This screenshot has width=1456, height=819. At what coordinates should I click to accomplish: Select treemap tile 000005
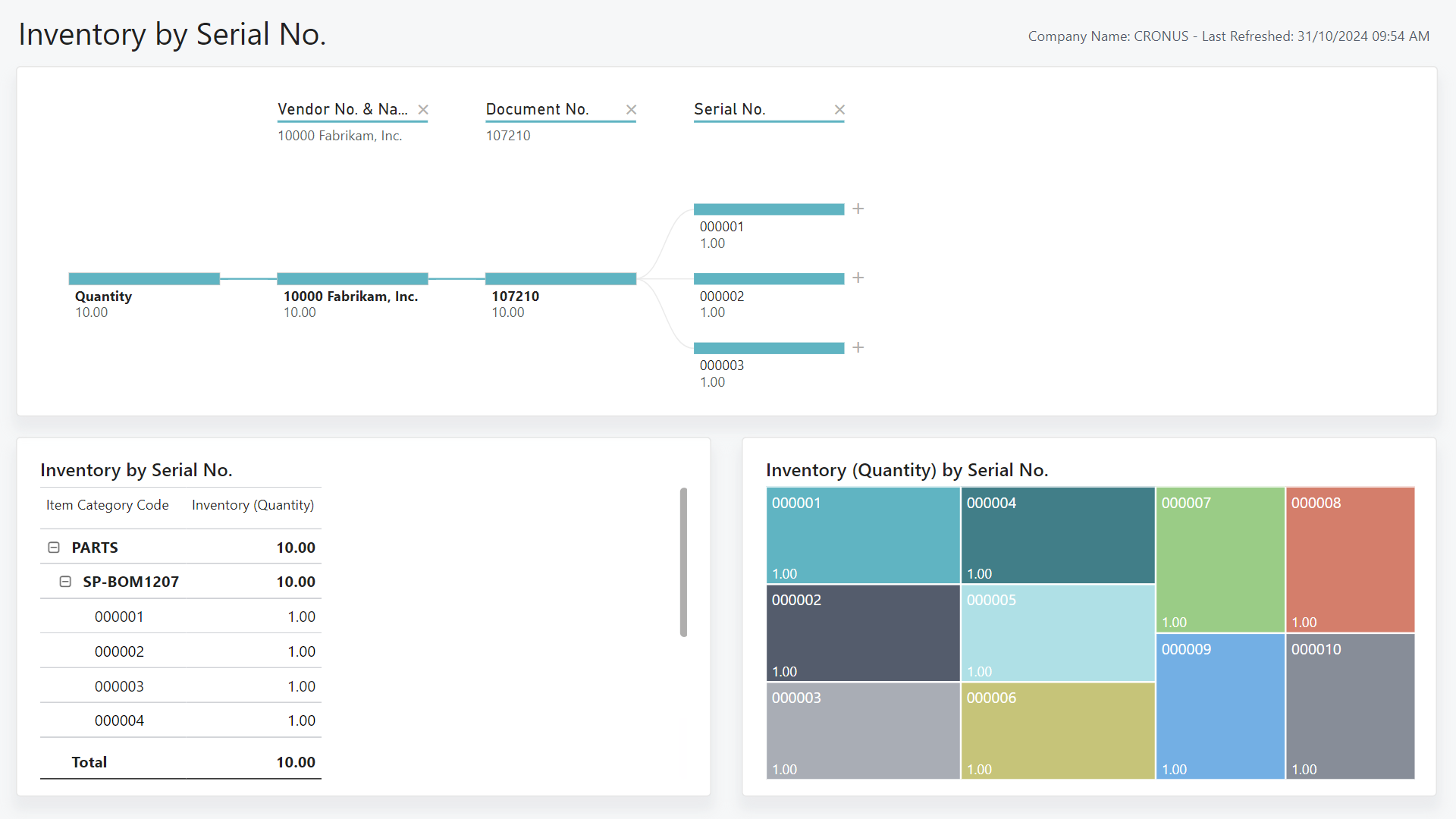(1057, 632)
